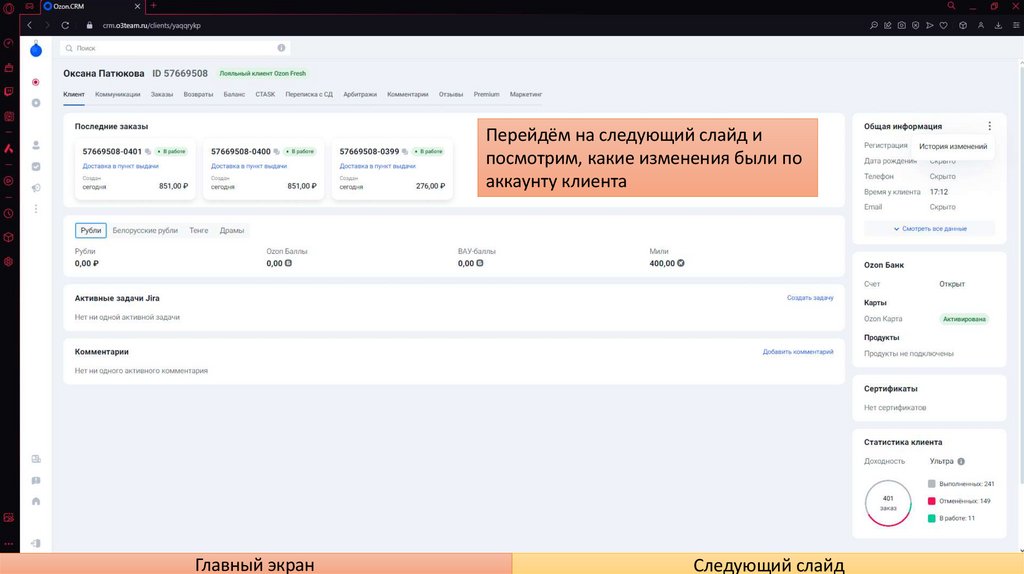The image size is (1024, 574).
Task: Open delivery link of order 57669508-0399
Action: point(377,166)
